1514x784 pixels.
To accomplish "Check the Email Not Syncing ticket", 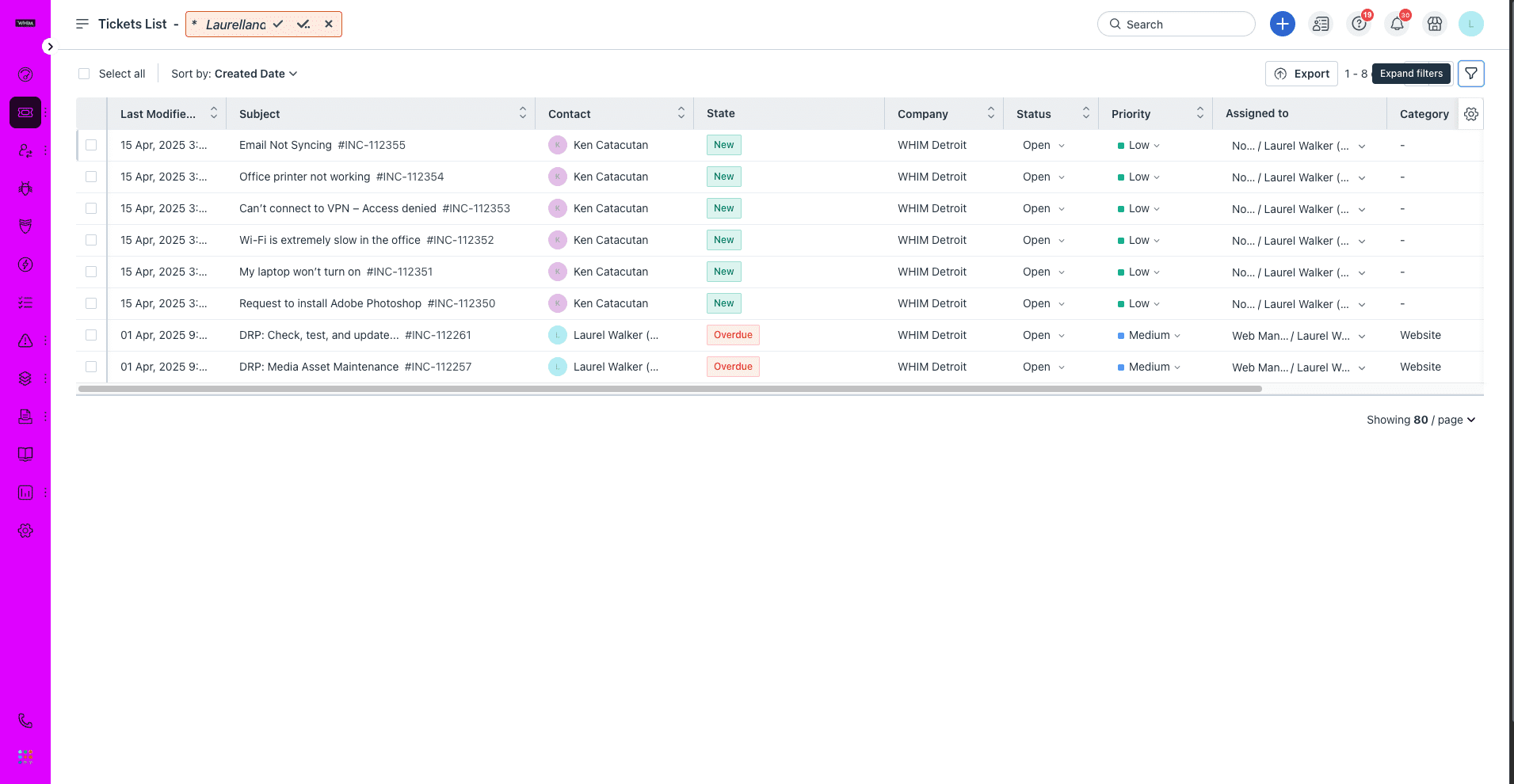I will pos(91,145).
